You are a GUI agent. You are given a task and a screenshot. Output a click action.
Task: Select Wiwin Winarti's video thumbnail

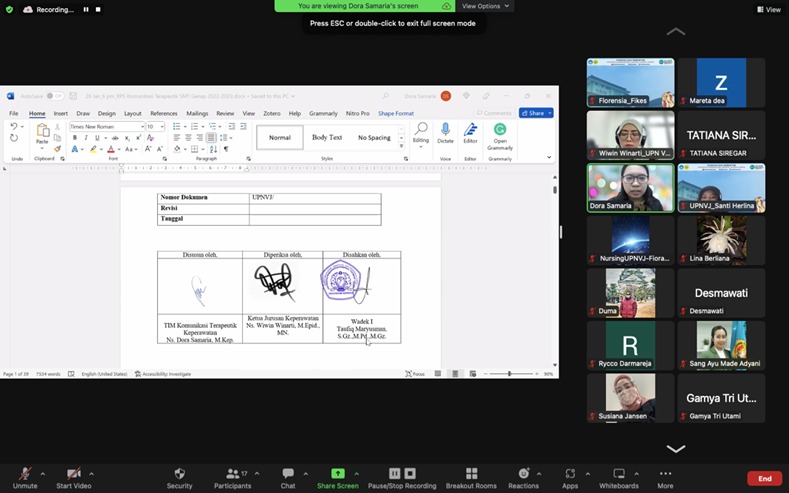point(630,134)
